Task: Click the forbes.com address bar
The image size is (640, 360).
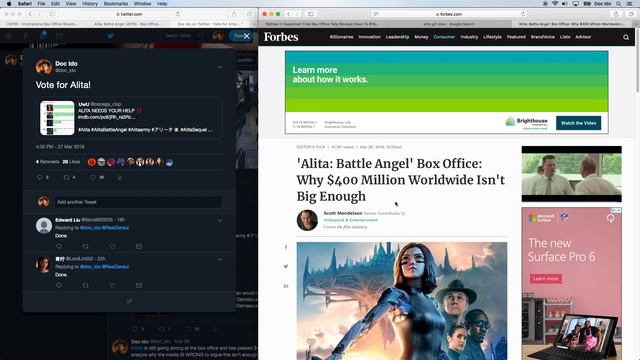Action: [449, 14]
